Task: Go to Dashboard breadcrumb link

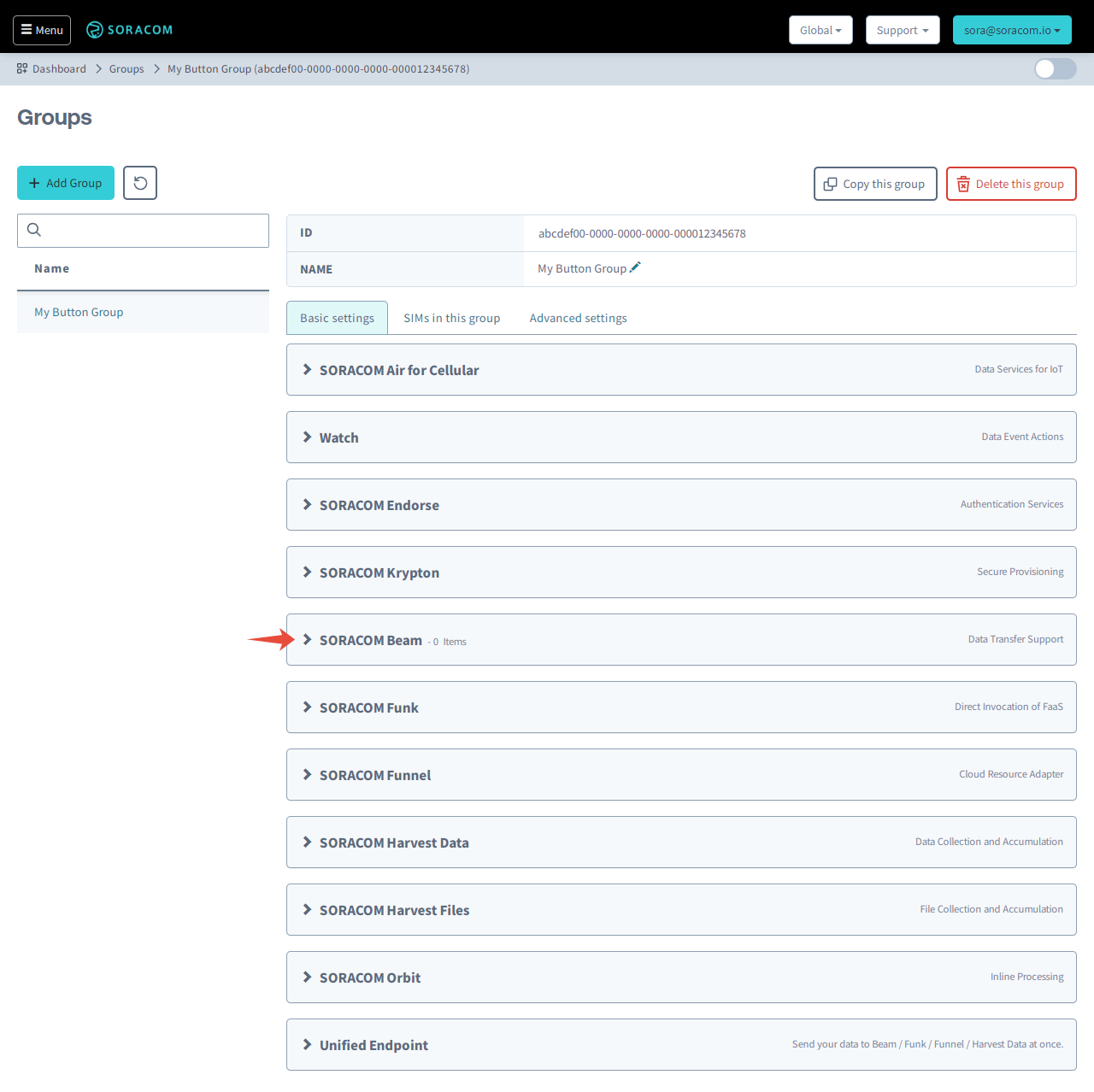Action: 59,69
